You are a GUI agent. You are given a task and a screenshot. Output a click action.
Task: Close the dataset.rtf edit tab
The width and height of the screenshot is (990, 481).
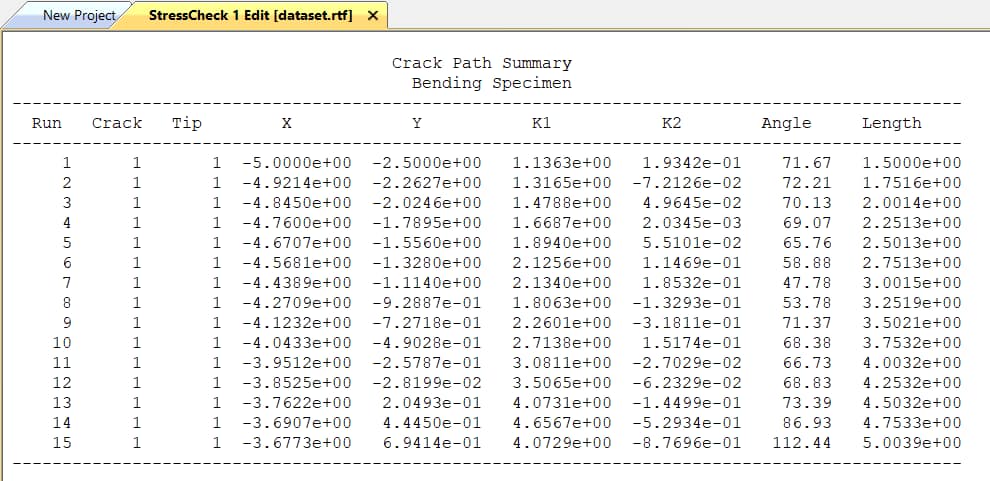[372, 16]
